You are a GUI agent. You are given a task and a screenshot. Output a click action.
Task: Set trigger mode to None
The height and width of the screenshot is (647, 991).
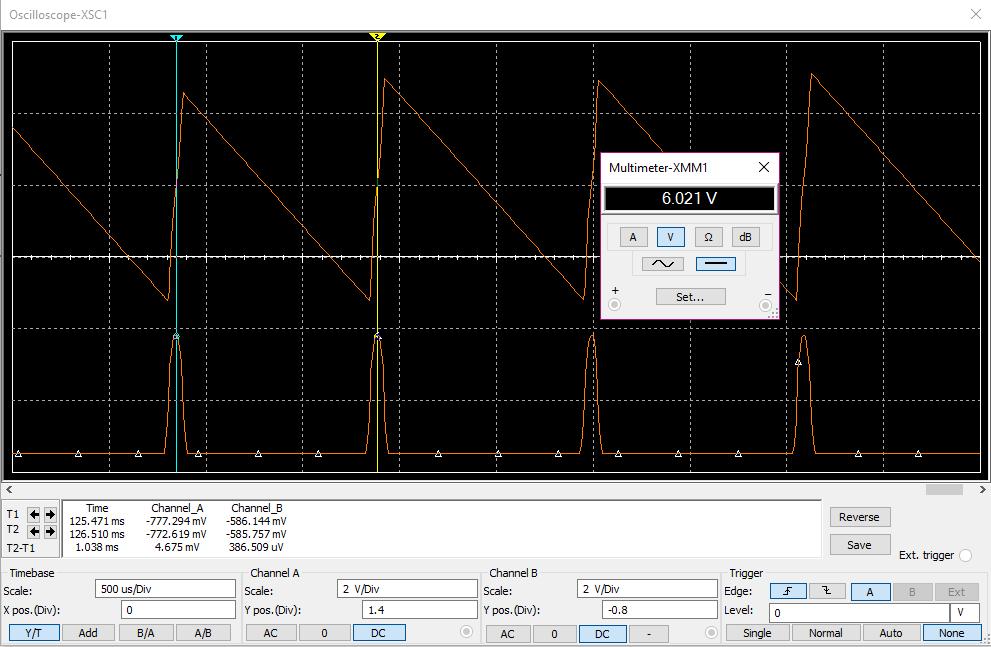click(x=951, y=632)
